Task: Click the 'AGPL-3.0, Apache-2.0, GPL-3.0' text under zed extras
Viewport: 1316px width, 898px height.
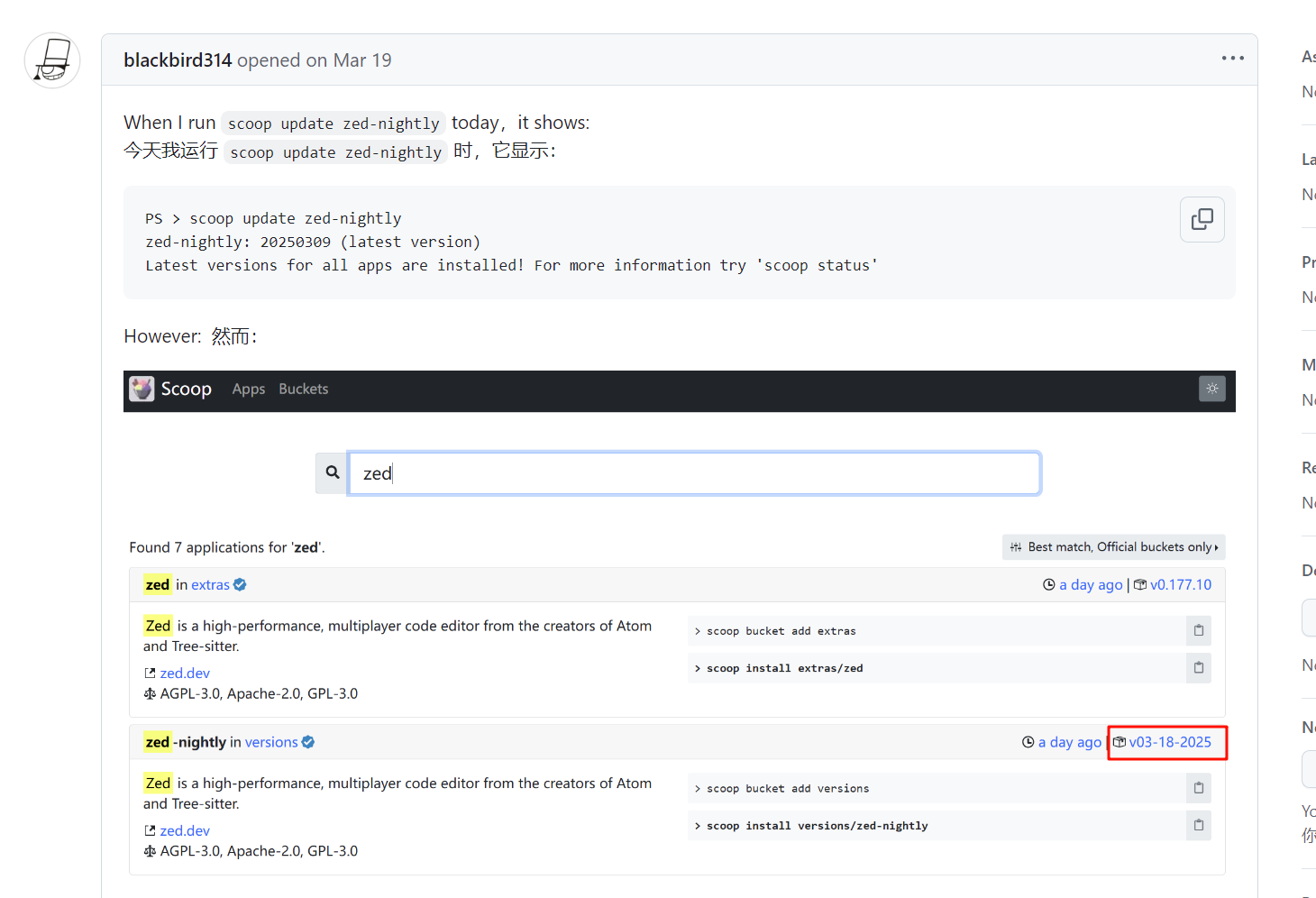Action: 259,693
